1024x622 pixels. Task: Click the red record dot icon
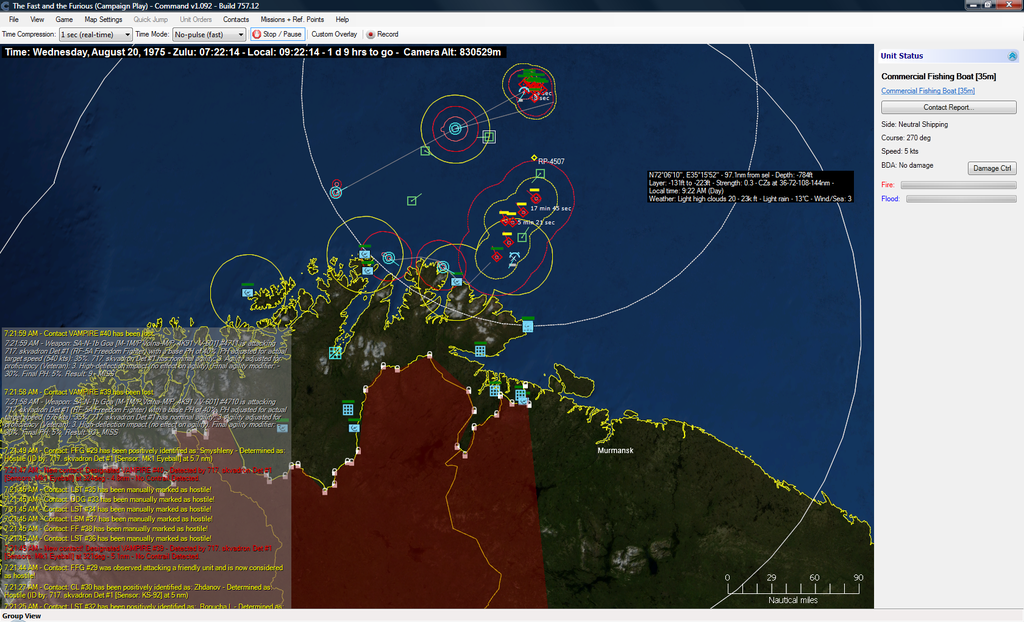(x=370, y=34)
